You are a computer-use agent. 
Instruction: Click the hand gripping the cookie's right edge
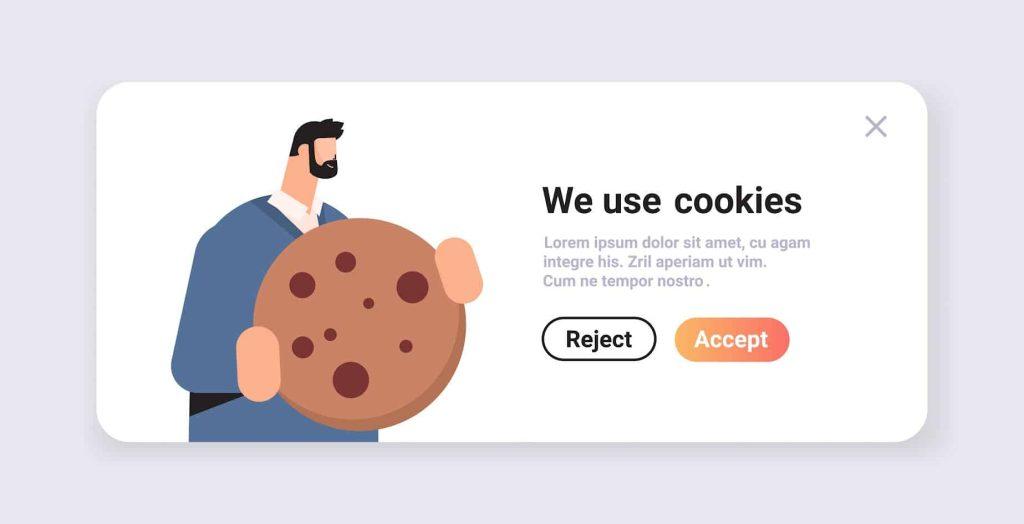[458, 270]
